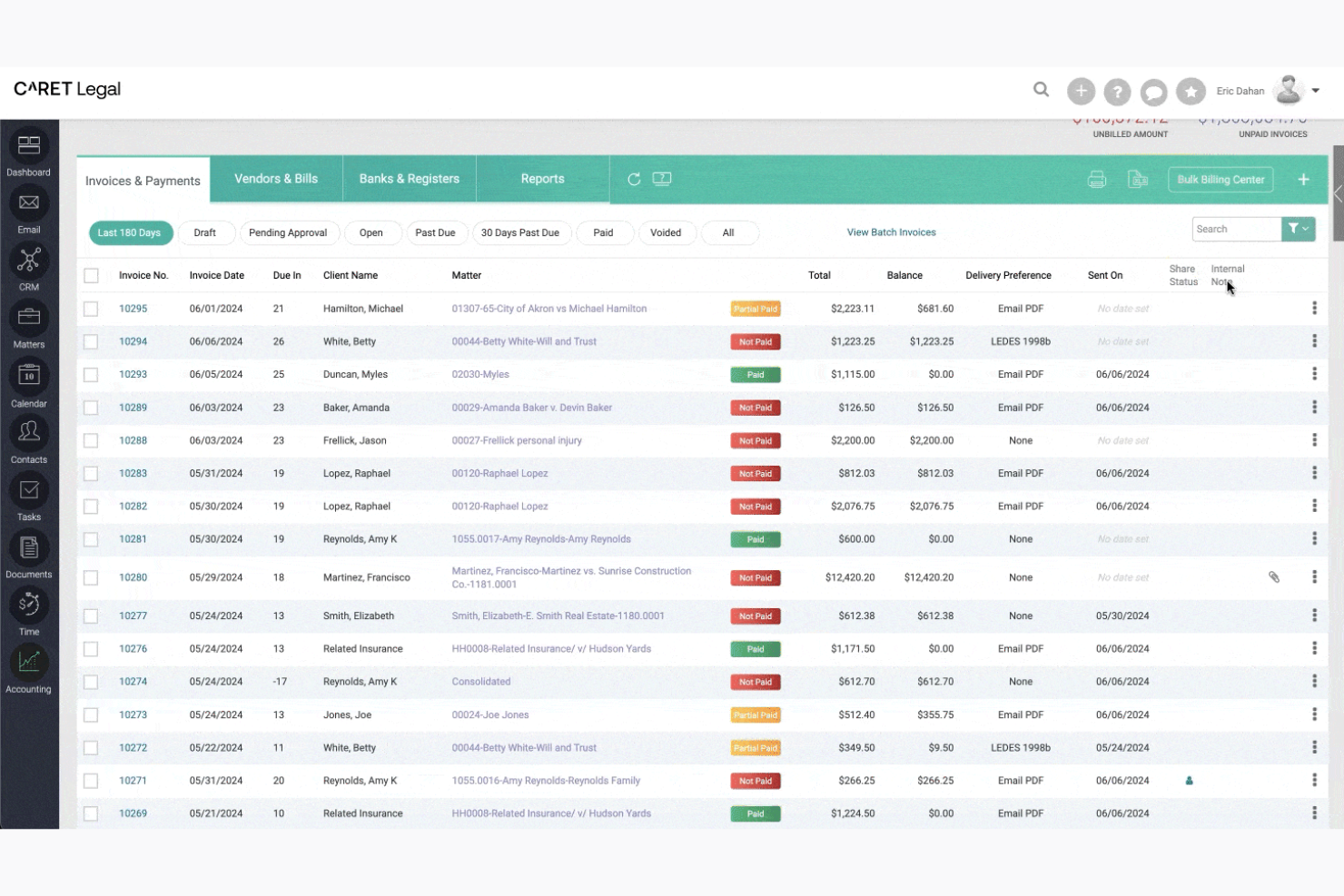This screenshot has height=896, width=1344.
Task: Show 30 Days Past Due invoices
Action: click(x=520, y=233)
